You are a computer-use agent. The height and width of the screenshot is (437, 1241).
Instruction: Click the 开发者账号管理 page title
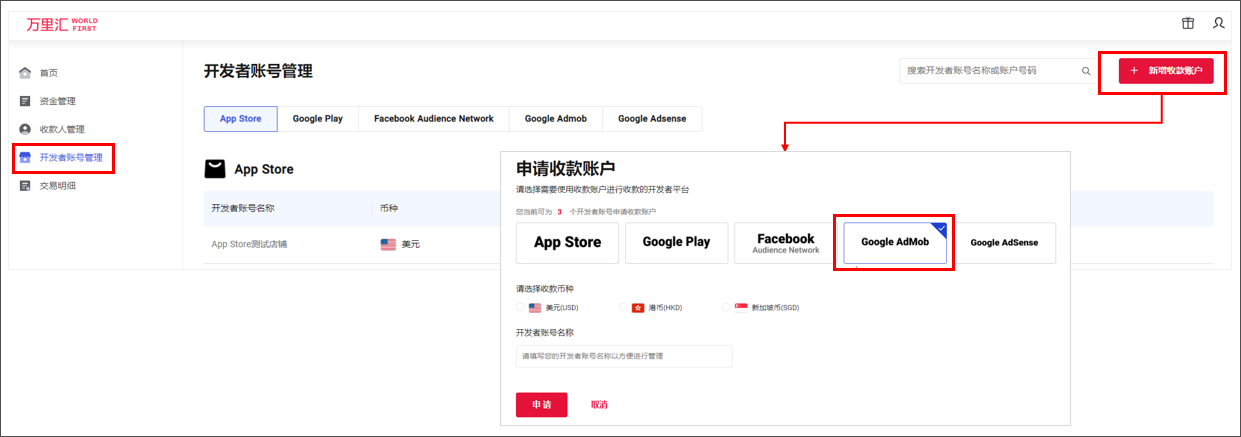point(258,71)
